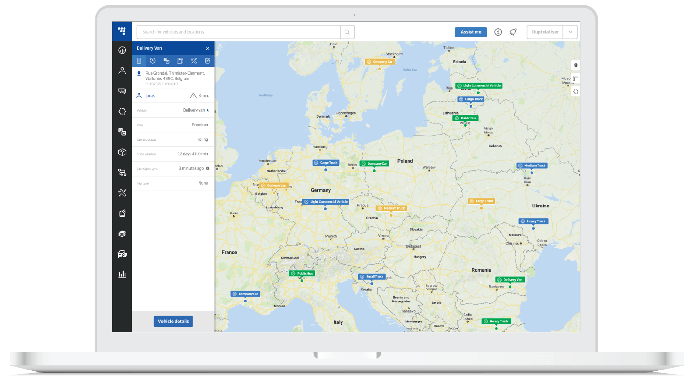
Task: Open the maintenance tools icon in the sidebar
Action: [x=122, y=193]
